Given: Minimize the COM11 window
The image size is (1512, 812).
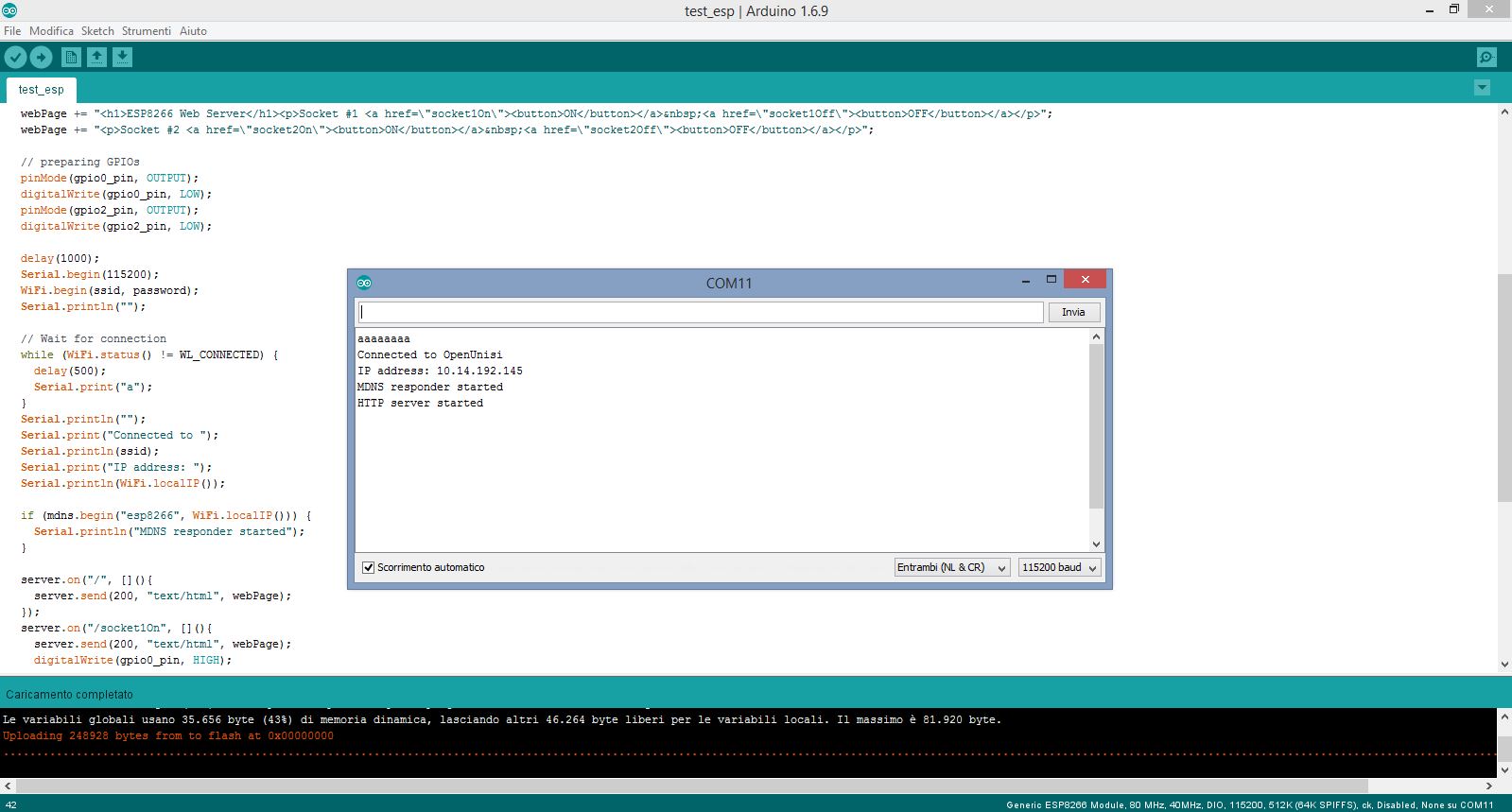Looking at the screenshot, I should [1026, 280].
